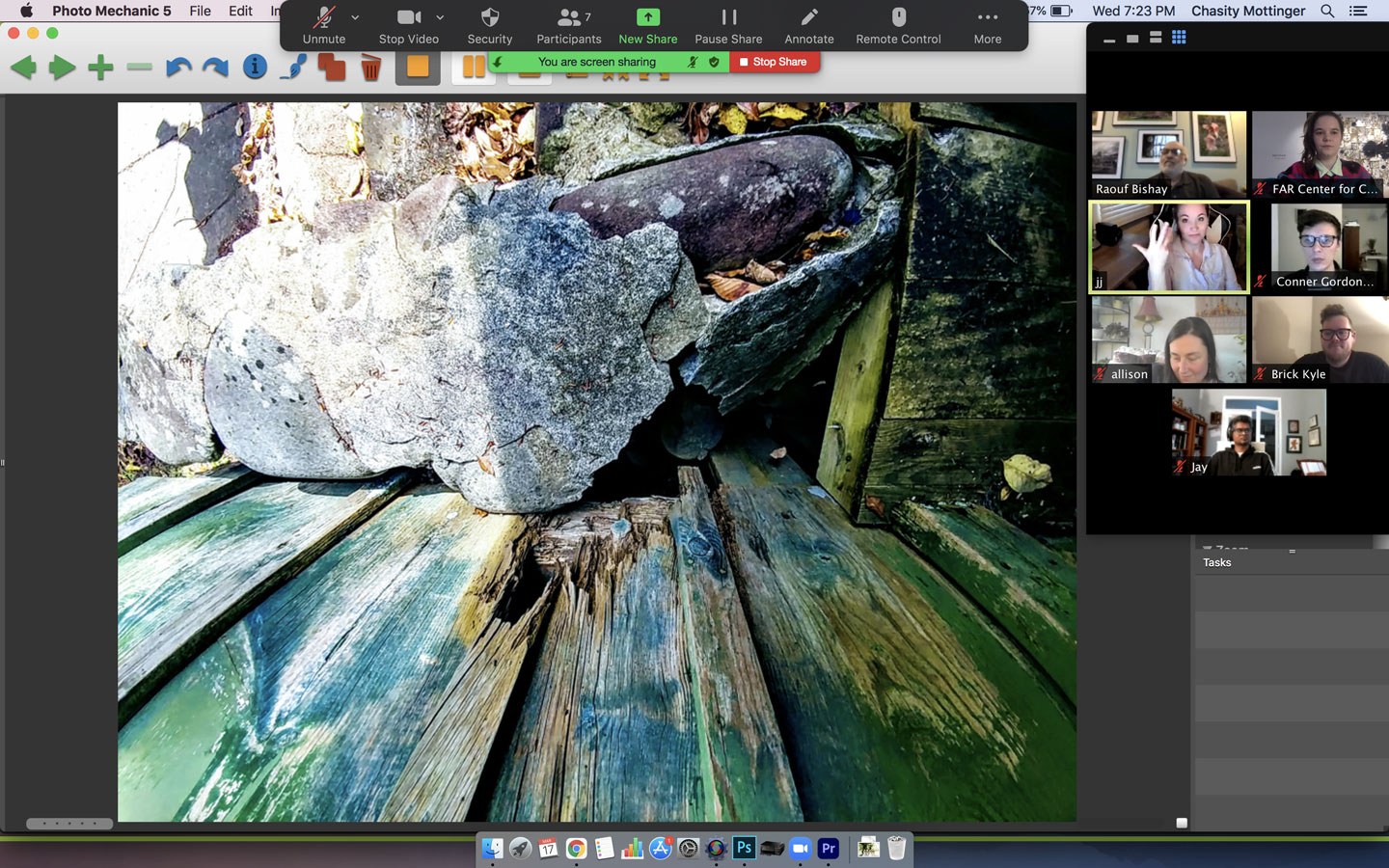Open the More options menu in Zoom

coord(987,26)
